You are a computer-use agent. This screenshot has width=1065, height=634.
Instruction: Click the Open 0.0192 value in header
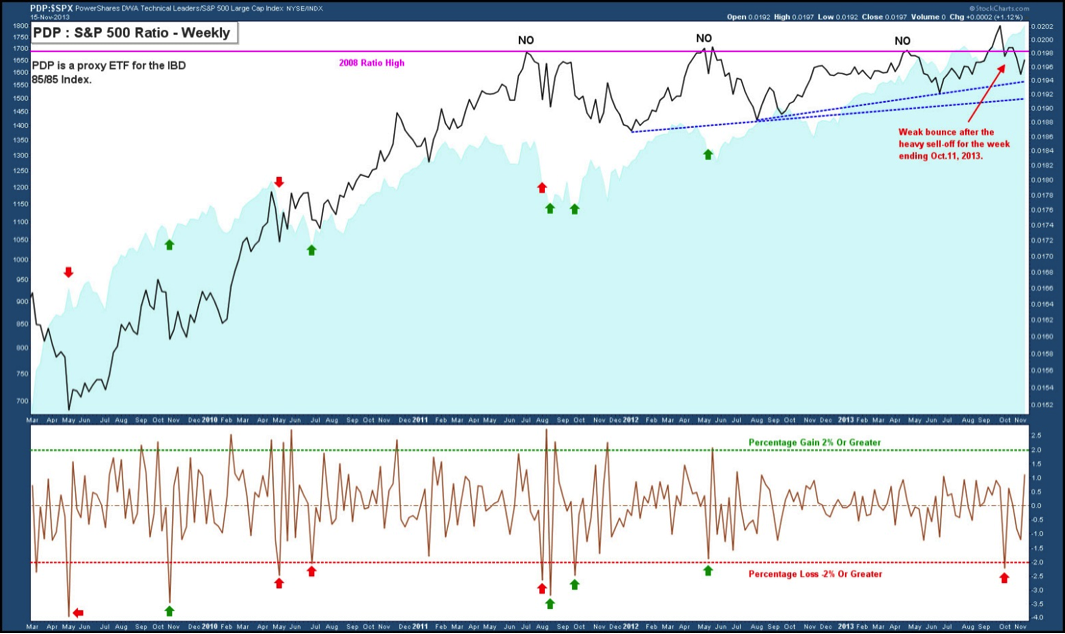coord(748,17)
